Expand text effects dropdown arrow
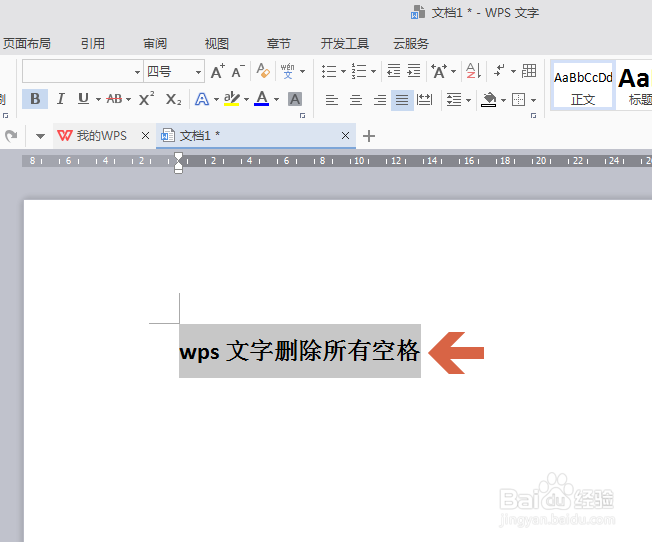 point(216,99)
